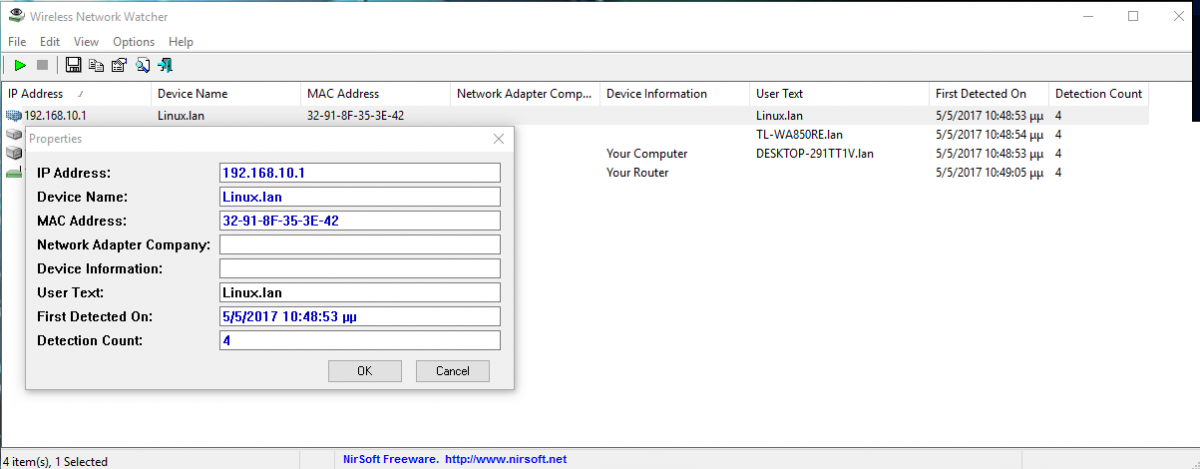1200x469 pixels.
Task: Select the 192.168.10.1 cell in the list
Action: point(55,116)
